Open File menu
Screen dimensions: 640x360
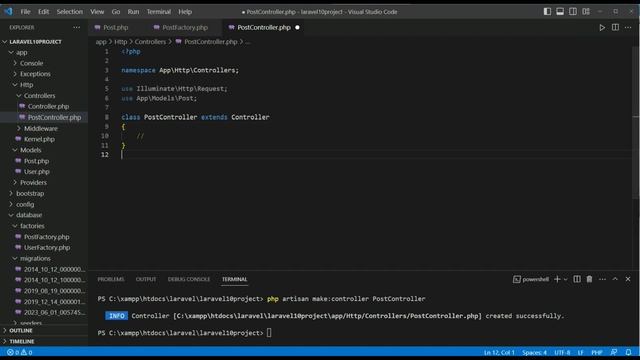click(25, 11)
